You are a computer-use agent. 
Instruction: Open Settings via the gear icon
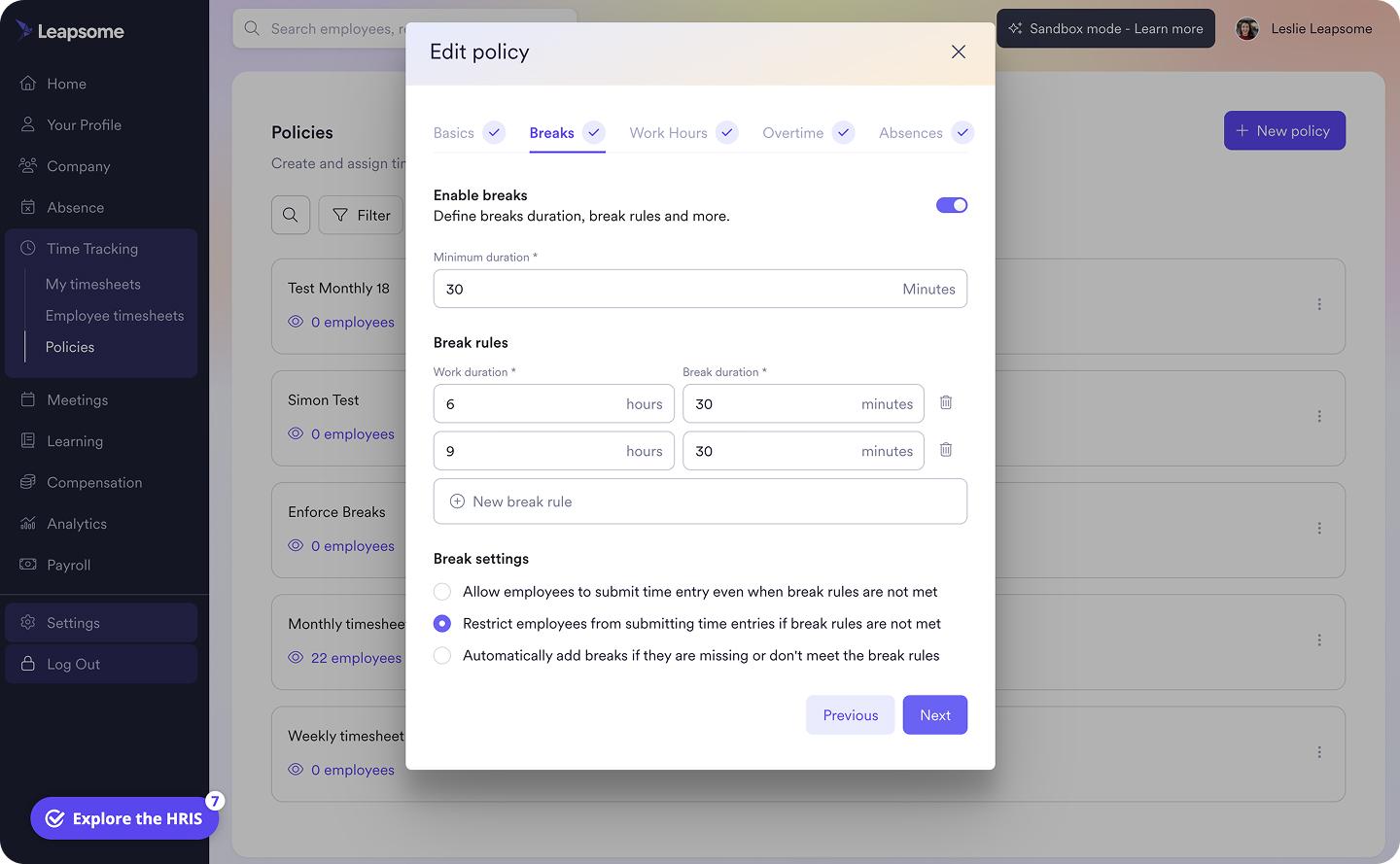(x=28, y=622)
